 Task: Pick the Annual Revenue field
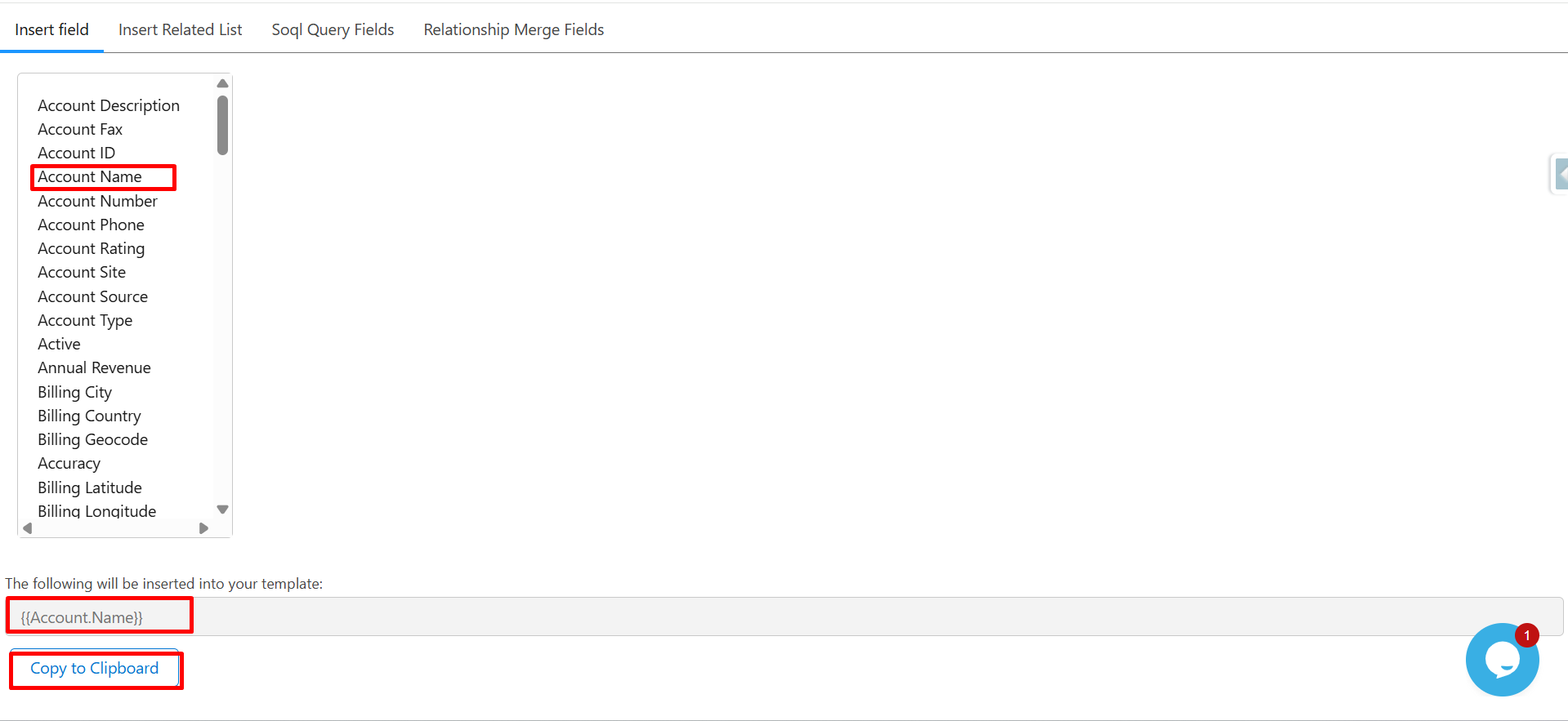click(x=94, y=368)
